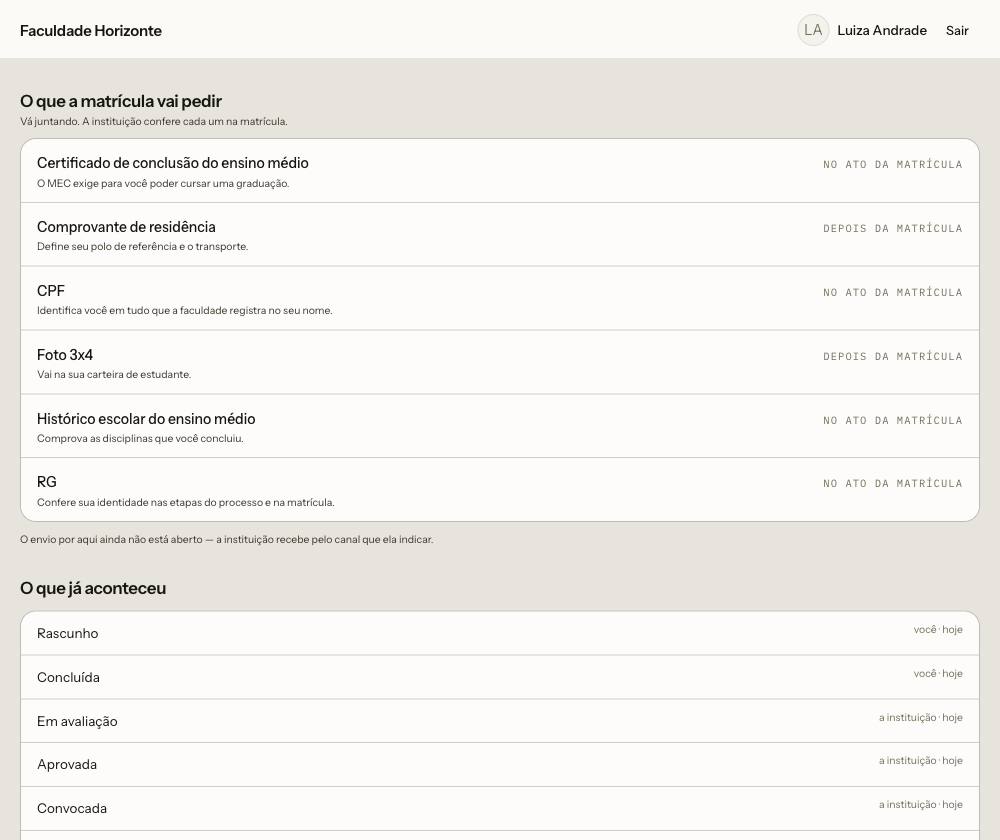
Task: Click the notice 'O envio por aqui ainda não está aberto'
Action: [226, 540]
